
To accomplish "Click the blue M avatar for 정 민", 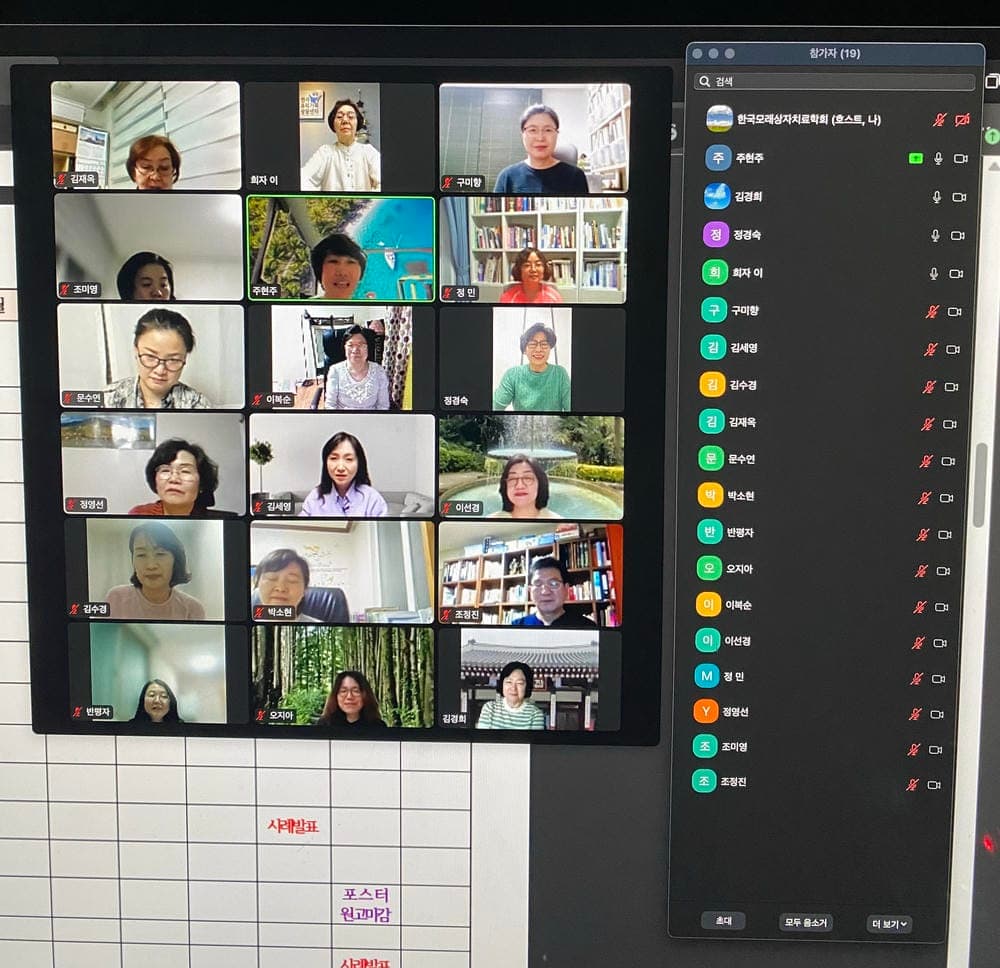I will 707,676.
